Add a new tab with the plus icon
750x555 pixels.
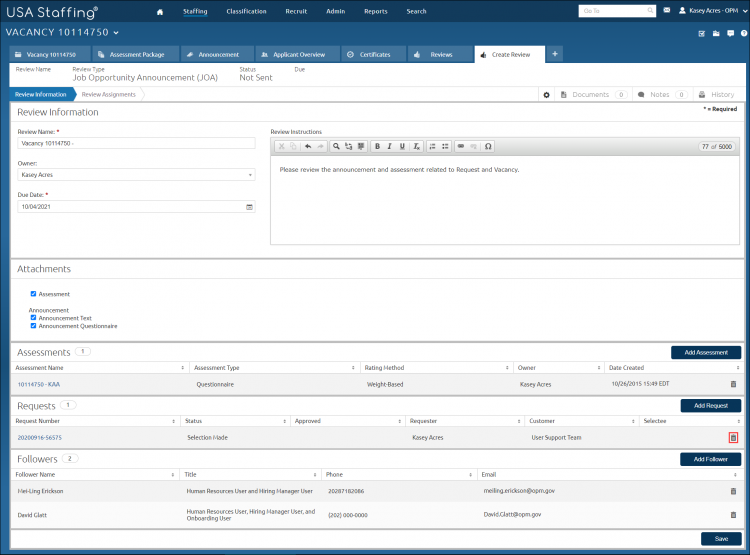coord(555,54)
